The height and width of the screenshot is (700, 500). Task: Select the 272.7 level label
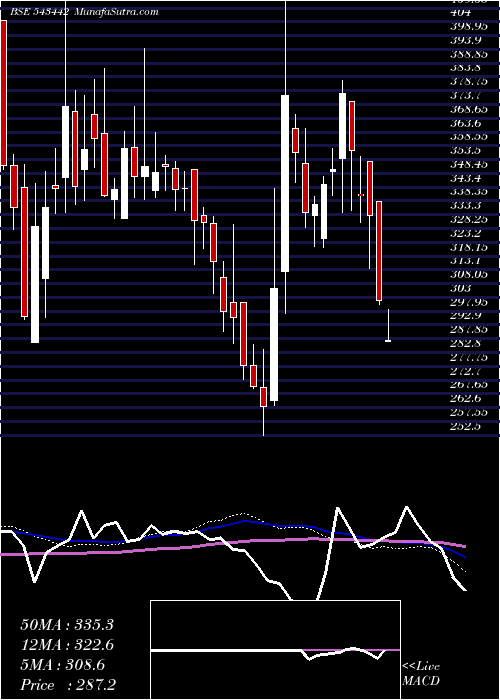click(466, 371)
